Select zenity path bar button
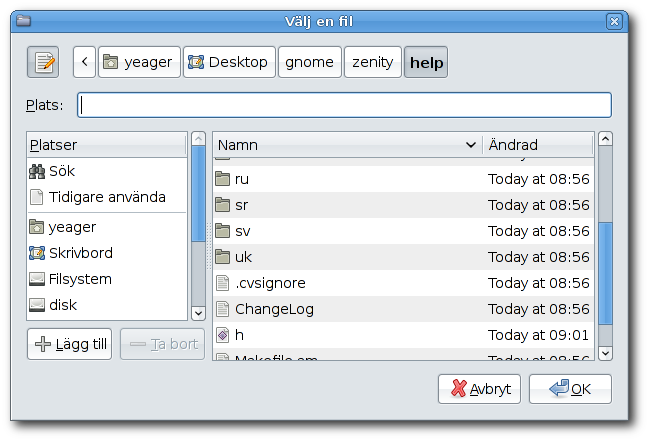This screenshot has width=649, height=441. (x=373, y=62)
